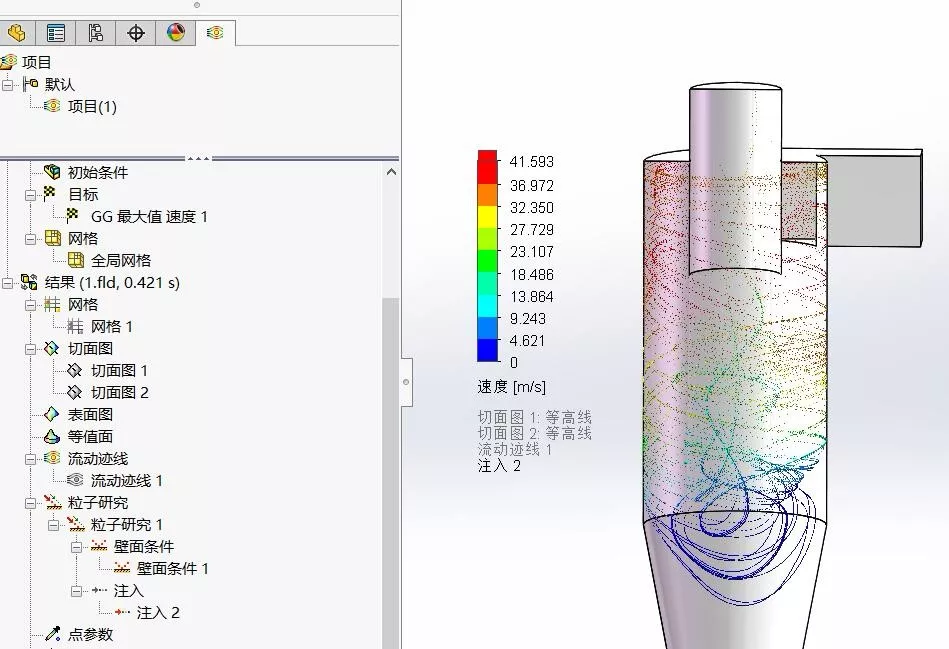Screen dimensions: 949x649
Task: Click the panel splitter collapse handle
Action: pos(406,381)
